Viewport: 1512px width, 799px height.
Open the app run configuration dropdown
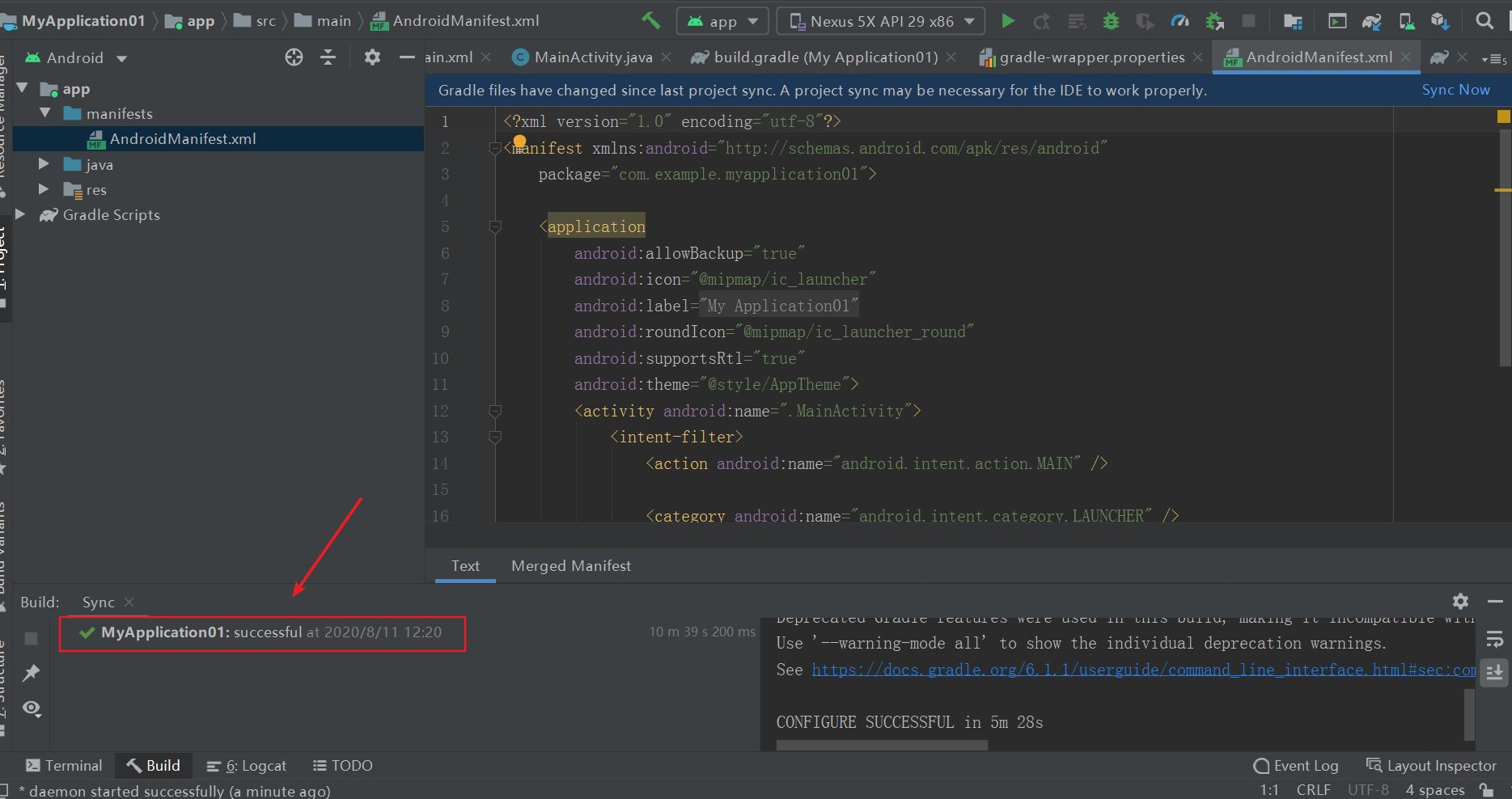722,21
